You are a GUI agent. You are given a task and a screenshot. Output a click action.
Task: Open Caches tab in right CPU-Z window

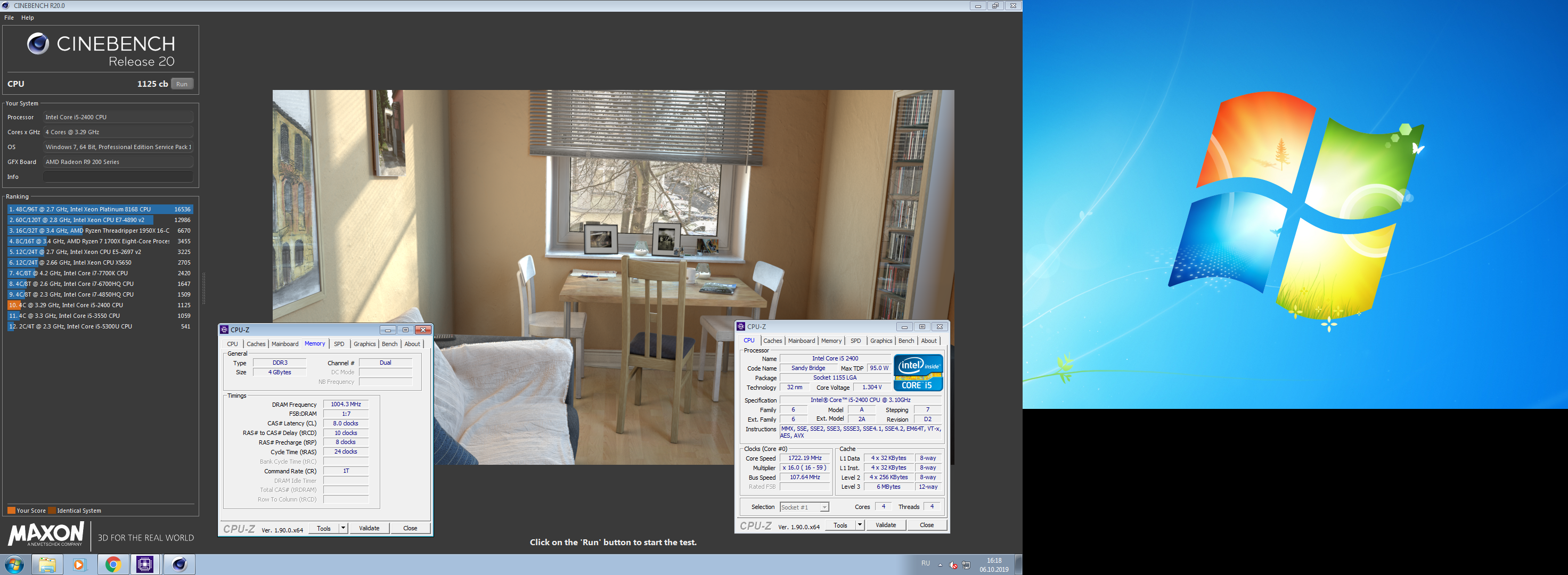pyautogui.click(x=772, y=341)
